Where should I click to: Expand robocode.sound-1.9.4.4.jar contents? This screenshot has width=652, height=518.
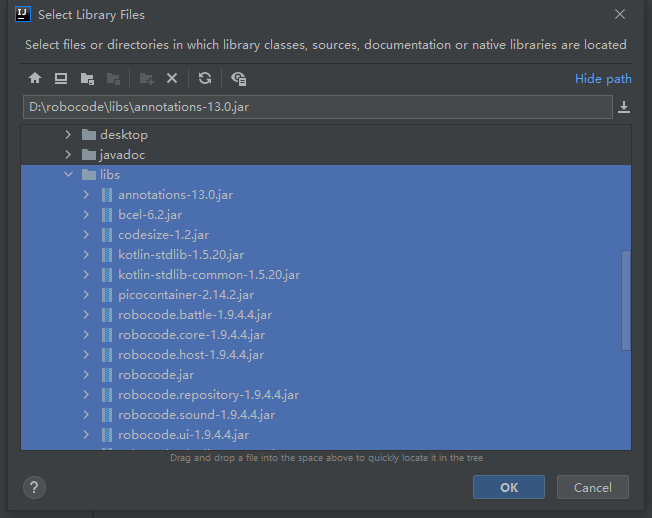(x=86, y=414)
